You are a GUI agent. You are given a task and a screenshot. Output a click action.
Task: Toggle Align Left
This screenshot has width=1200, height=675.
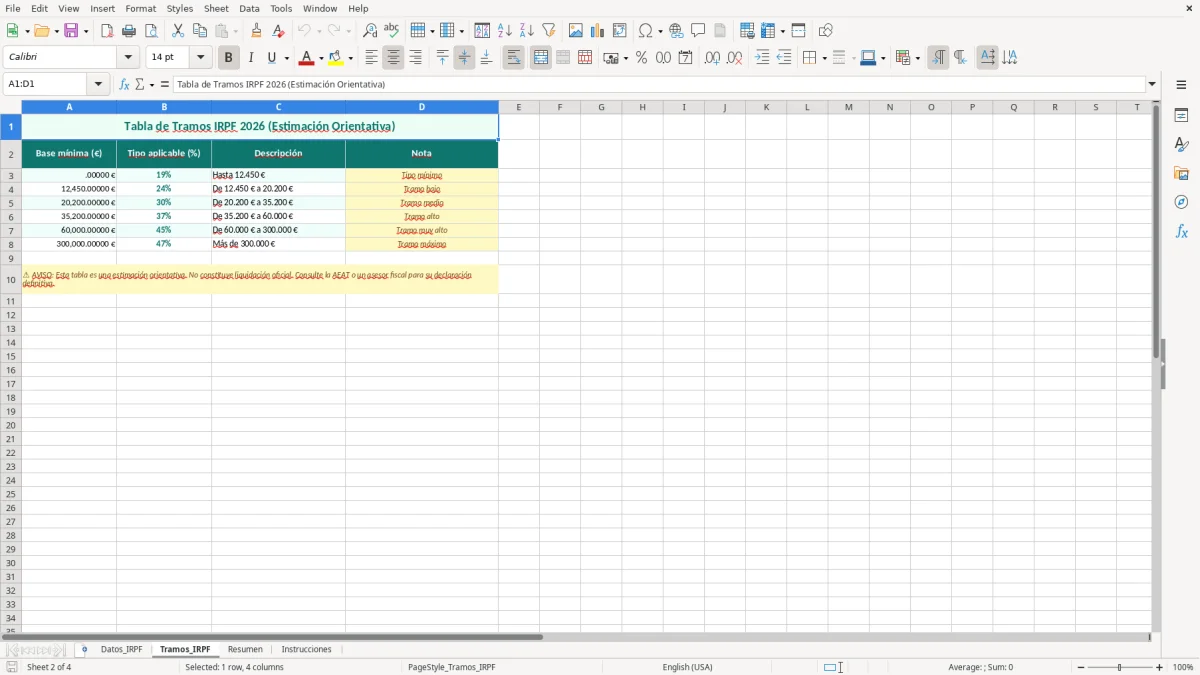(372, 58)
